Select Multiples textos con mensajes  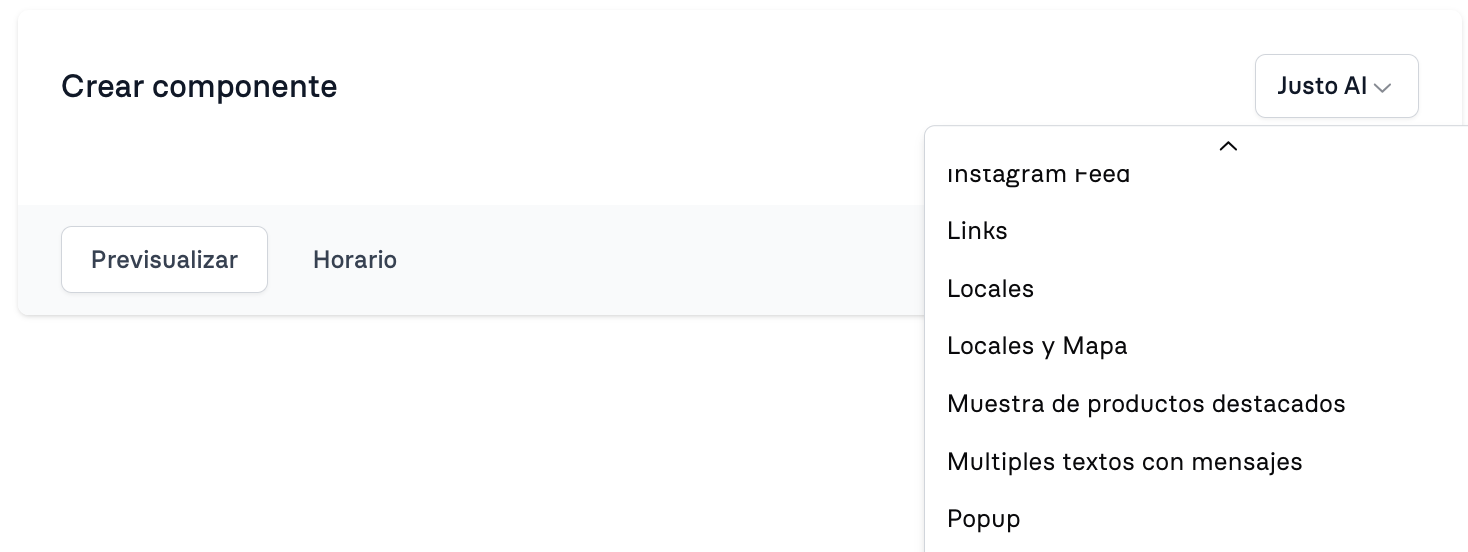[x=1197, y=462]
